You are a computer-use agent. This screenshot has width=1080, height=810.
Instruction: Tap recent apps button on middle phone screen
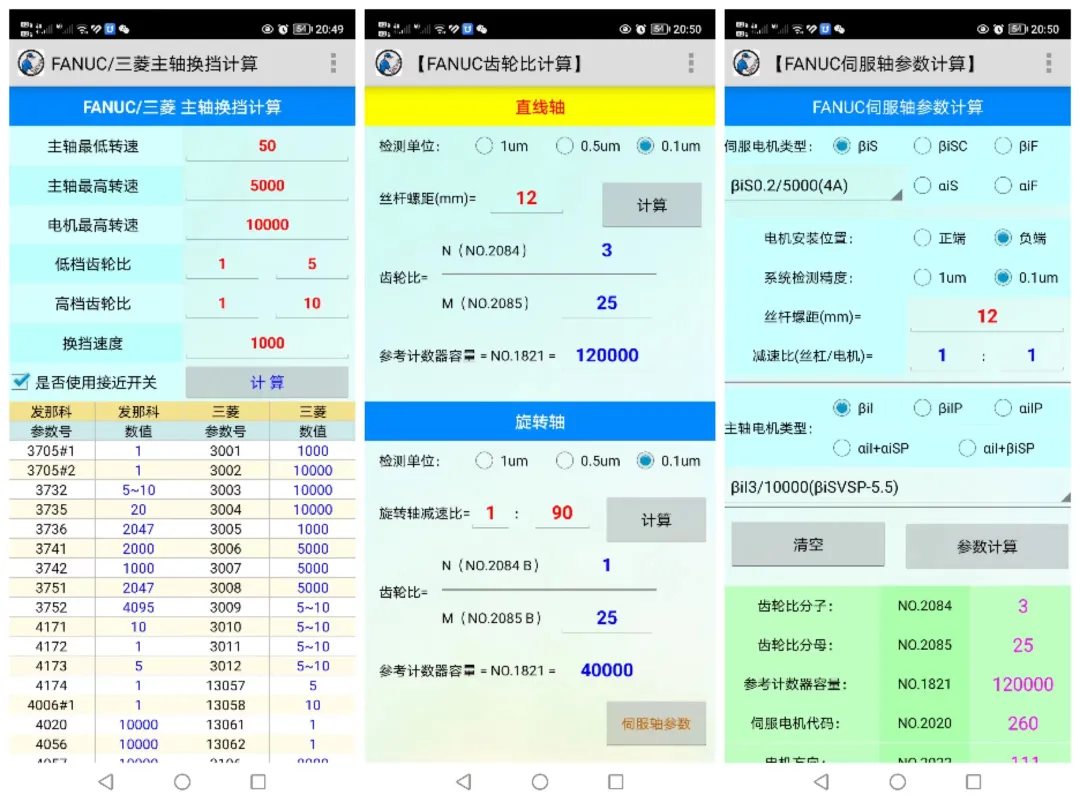(616, 781)
